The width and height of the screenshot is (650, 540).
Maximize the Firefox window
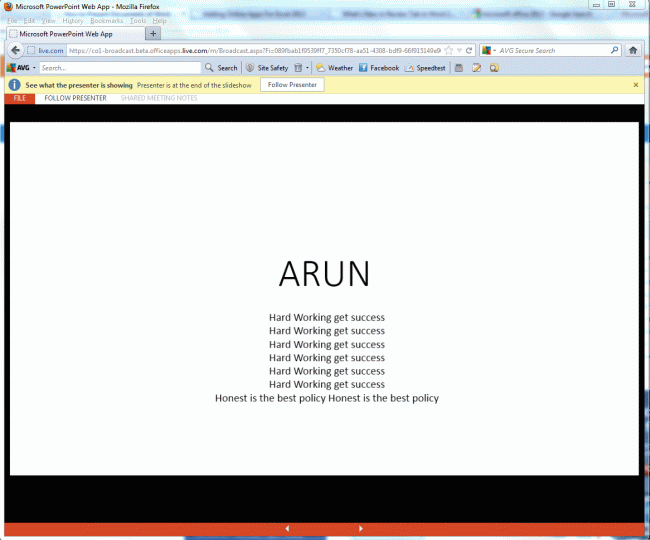click(x=611, y=5)
